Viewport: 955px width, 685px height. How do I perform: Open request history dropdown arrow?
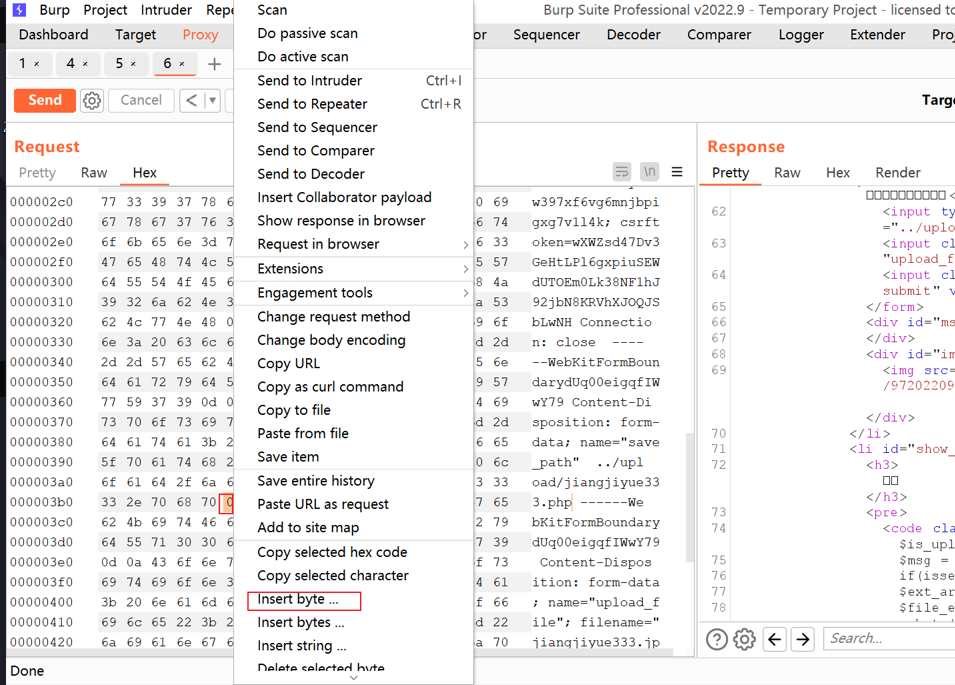212,100
